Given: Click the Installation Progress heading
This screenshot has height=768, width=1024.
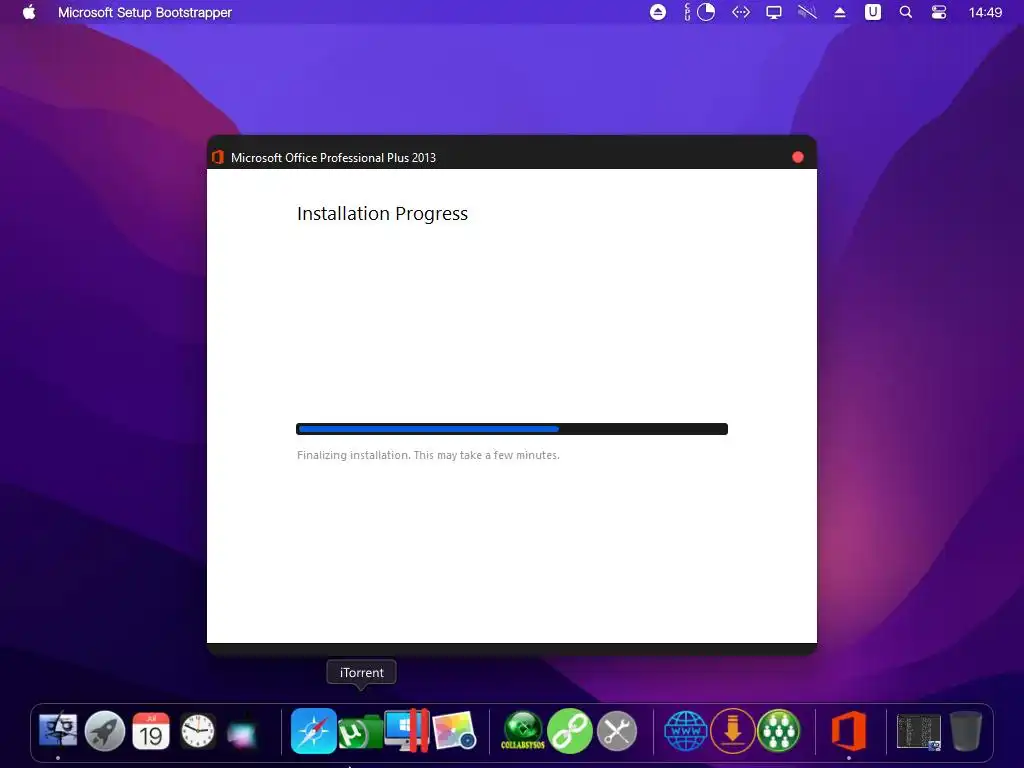Looking at the screenshot, I should pos(382,214).
